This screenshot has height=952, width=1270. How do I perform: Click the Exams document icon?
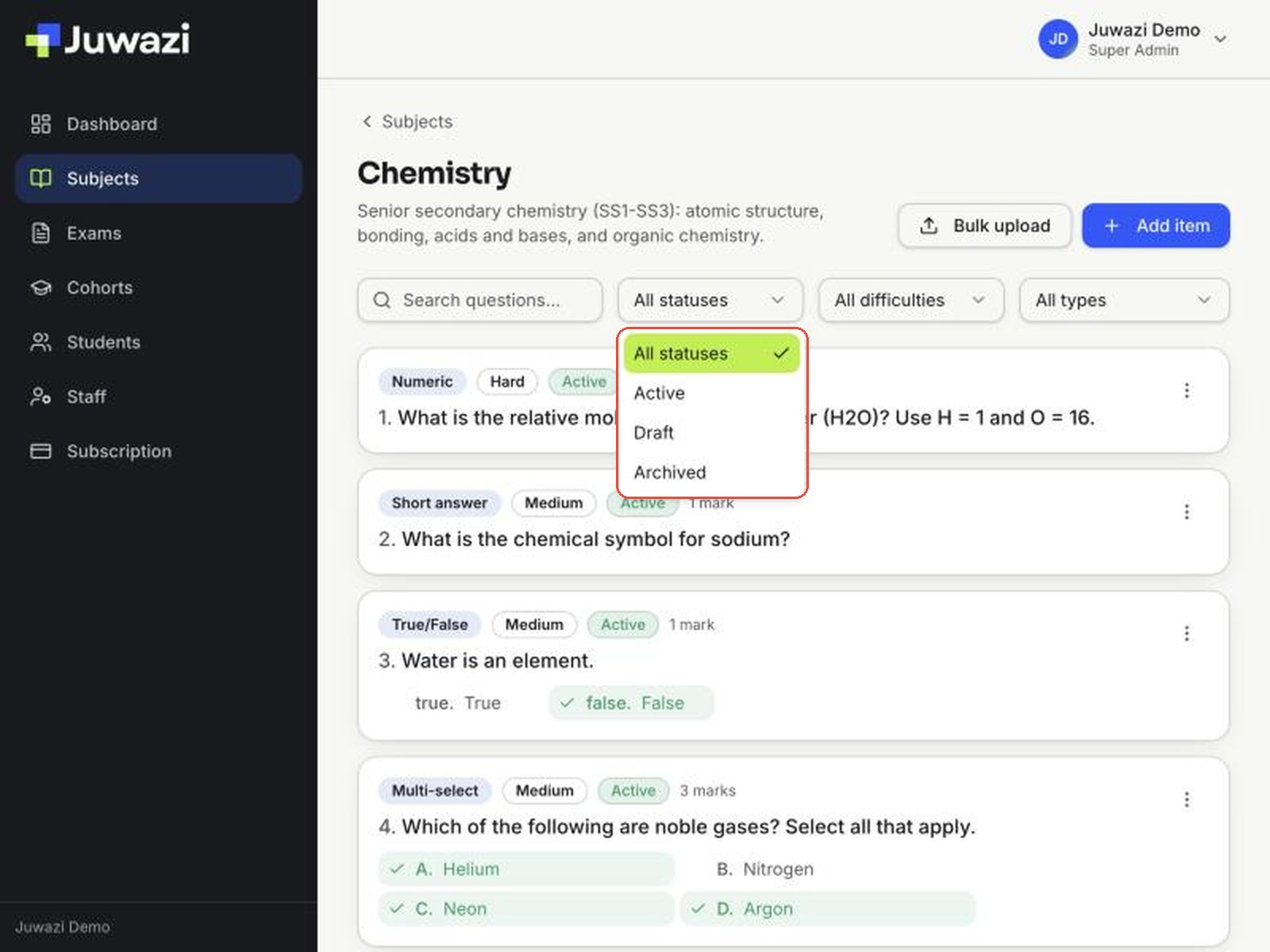[40, 233]
